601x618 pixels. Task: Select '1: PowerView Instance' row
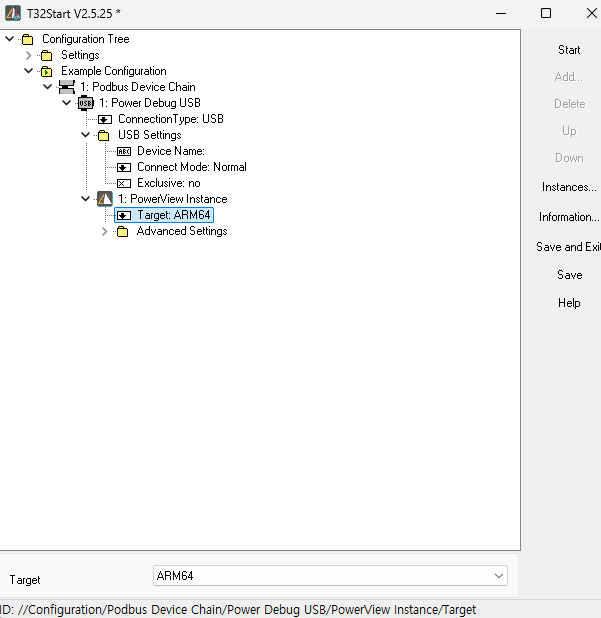click(x=173, y=199)
